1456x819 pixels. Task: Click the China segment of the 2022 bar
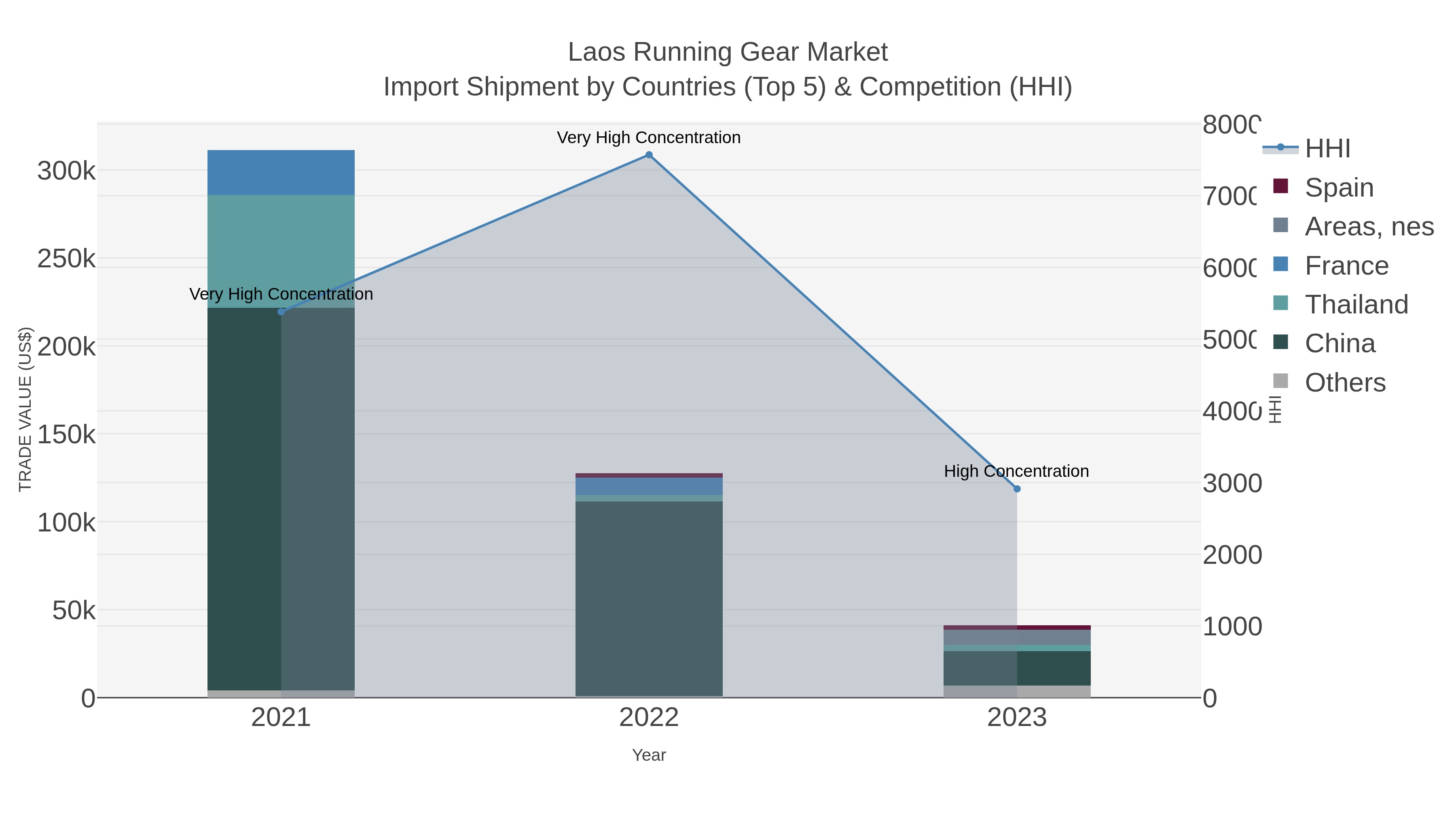649,599
